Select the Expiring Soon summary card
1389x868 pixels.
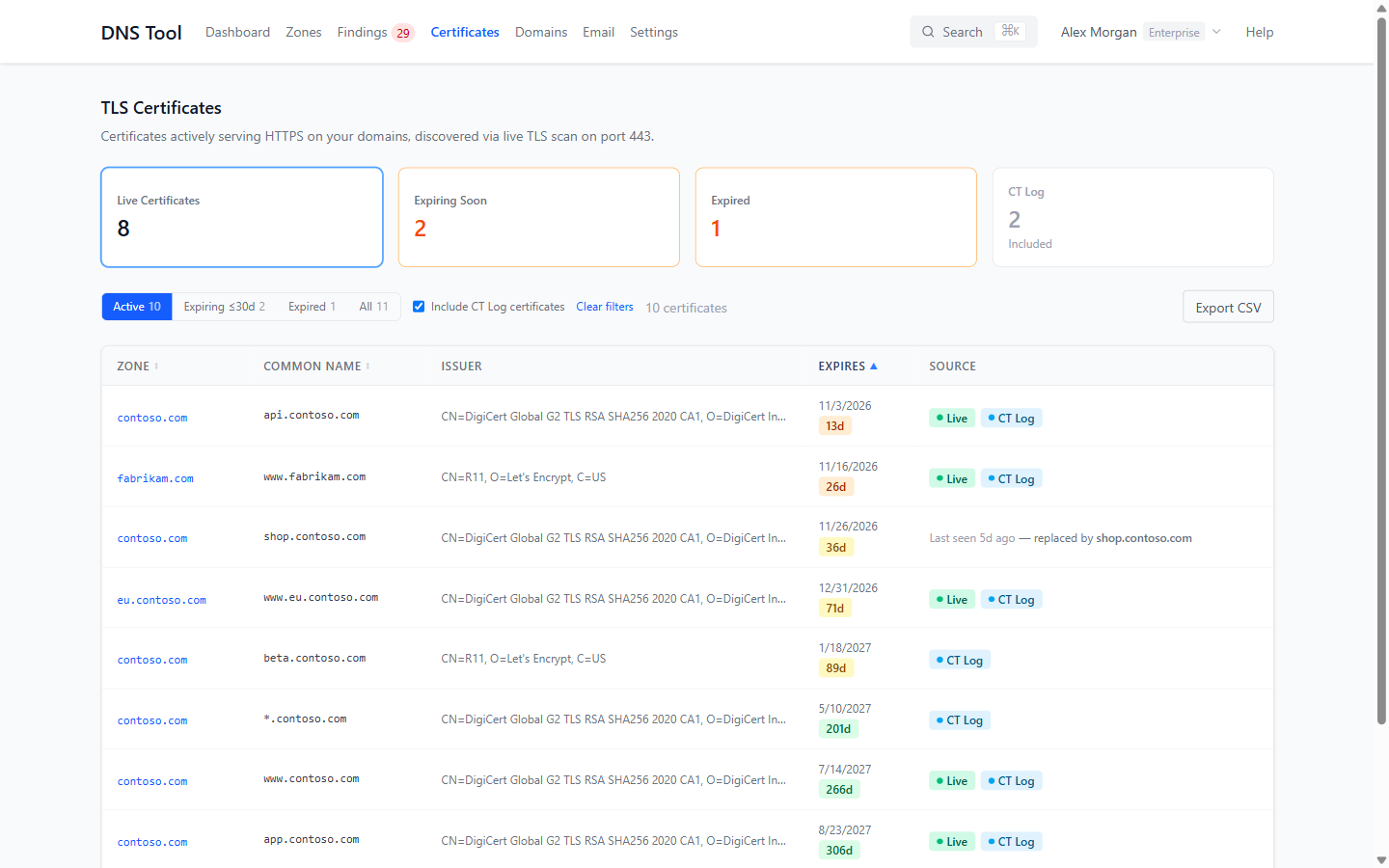point(539,217)
